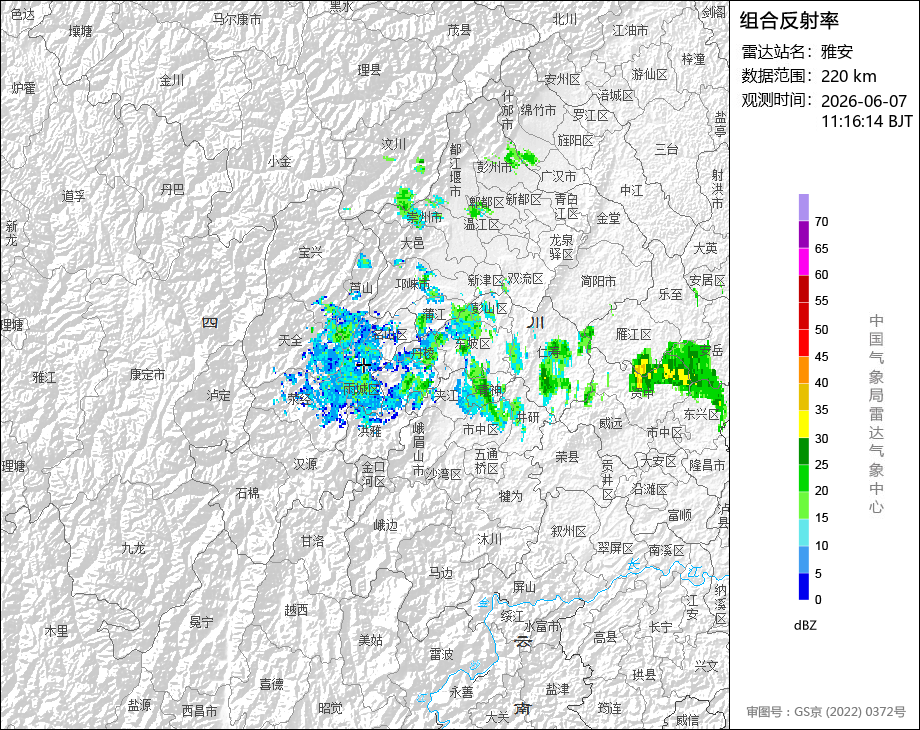Click the 简阳市 label on the map
Screen dimensions: 920x730
pyautogui.click(x=598, y=281)
